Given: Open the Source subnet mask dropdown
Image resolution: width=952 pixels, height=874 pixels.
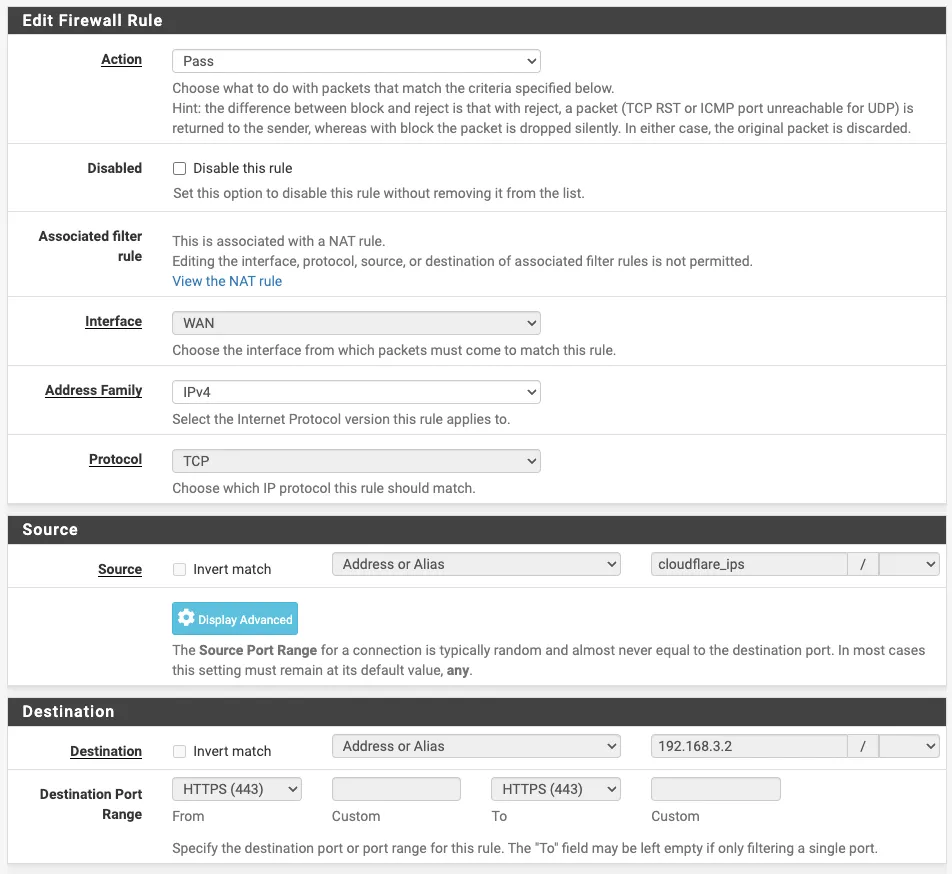Looking at the screenshot, I should pos(909,564).
